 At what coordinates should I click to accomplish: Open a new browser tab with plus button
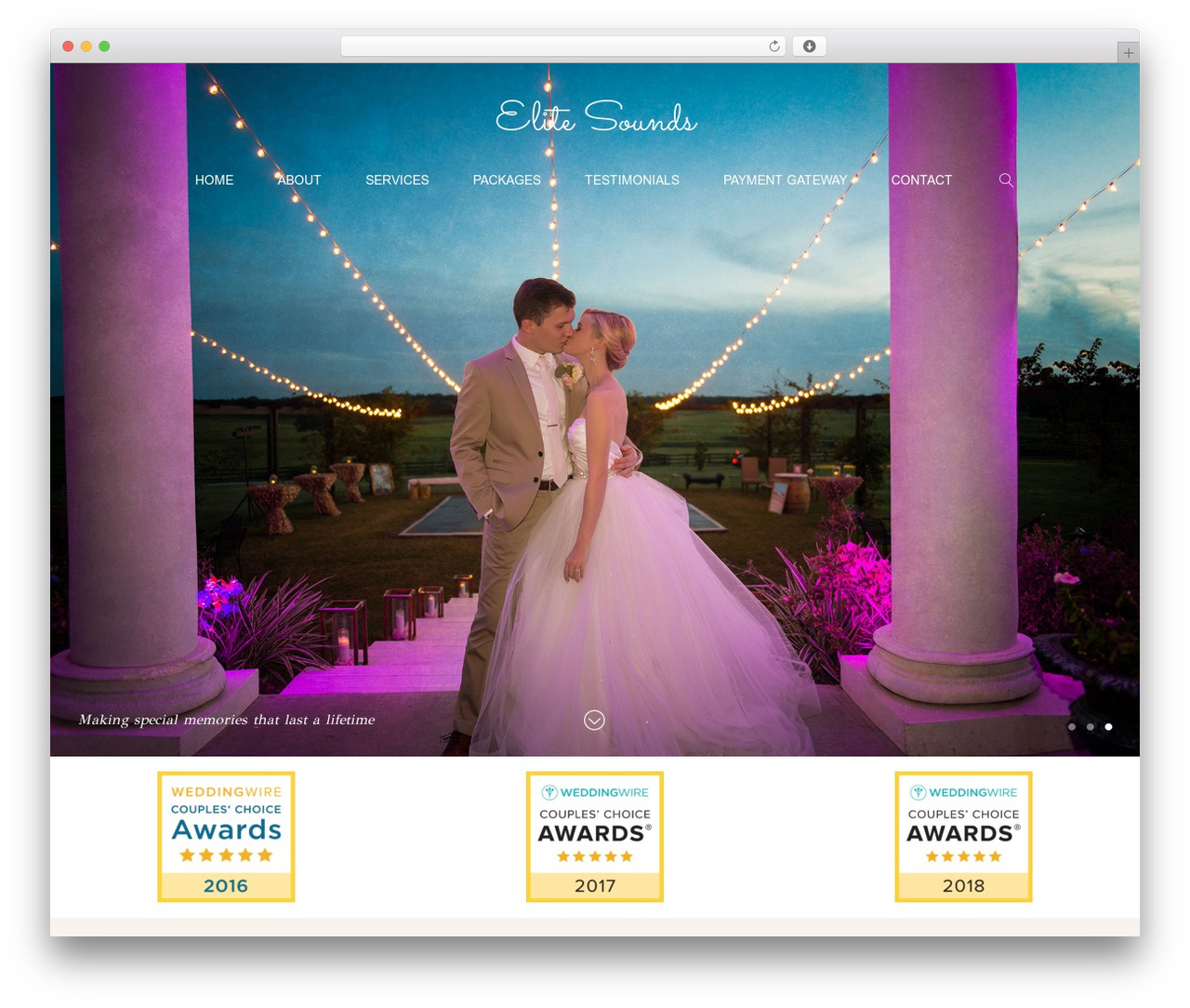pos(1128,53)
